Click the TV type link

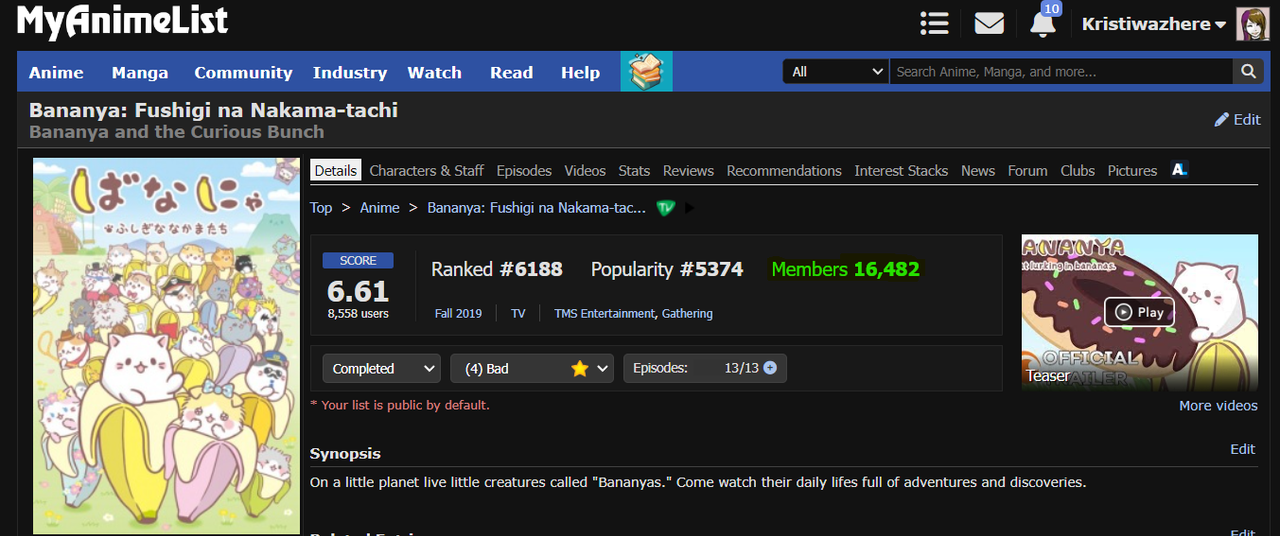click(x=518, y=313)
